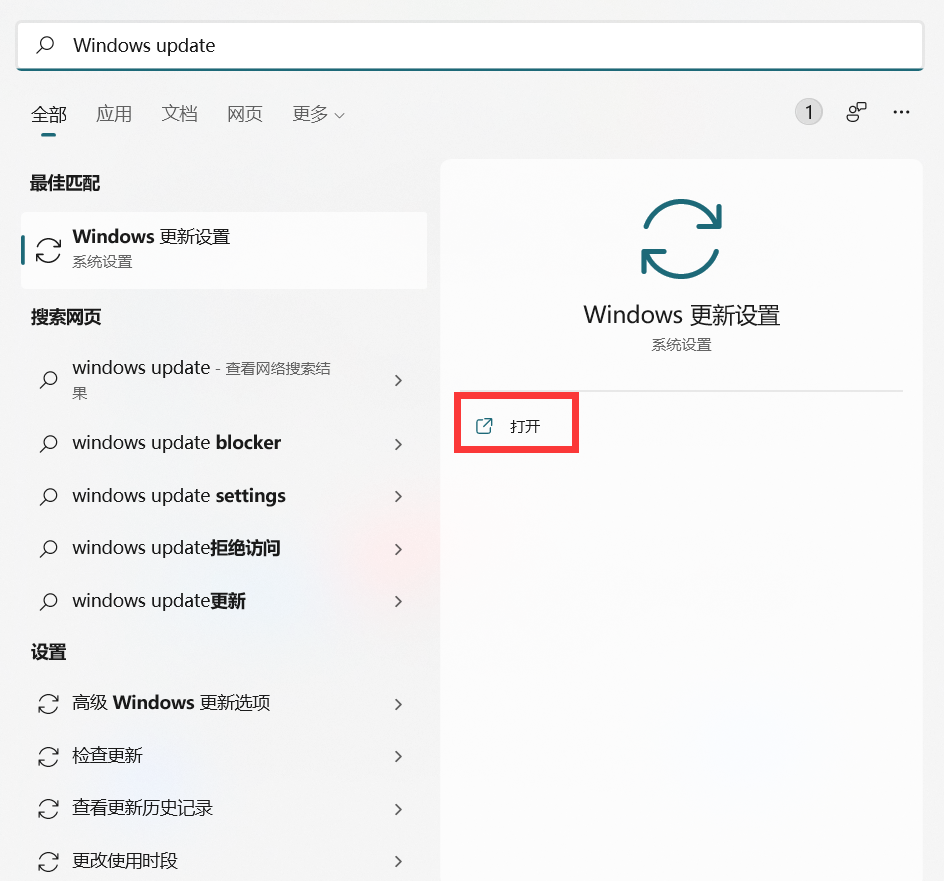Expand chevron for 高级 Windows 更新选项

[398, 704]
